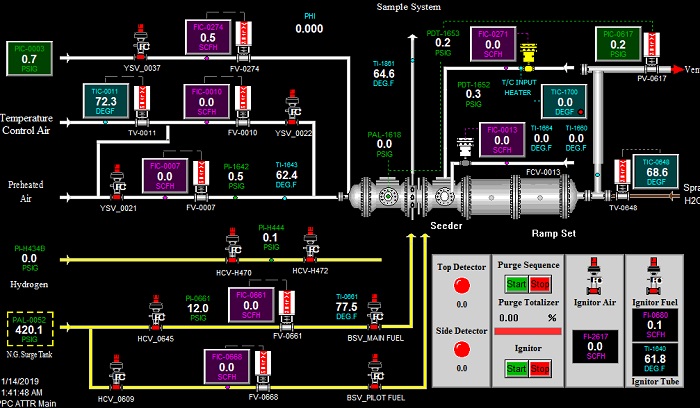
Task: Select the yellow T/C input heater valve
Action: tap(528, 58)
